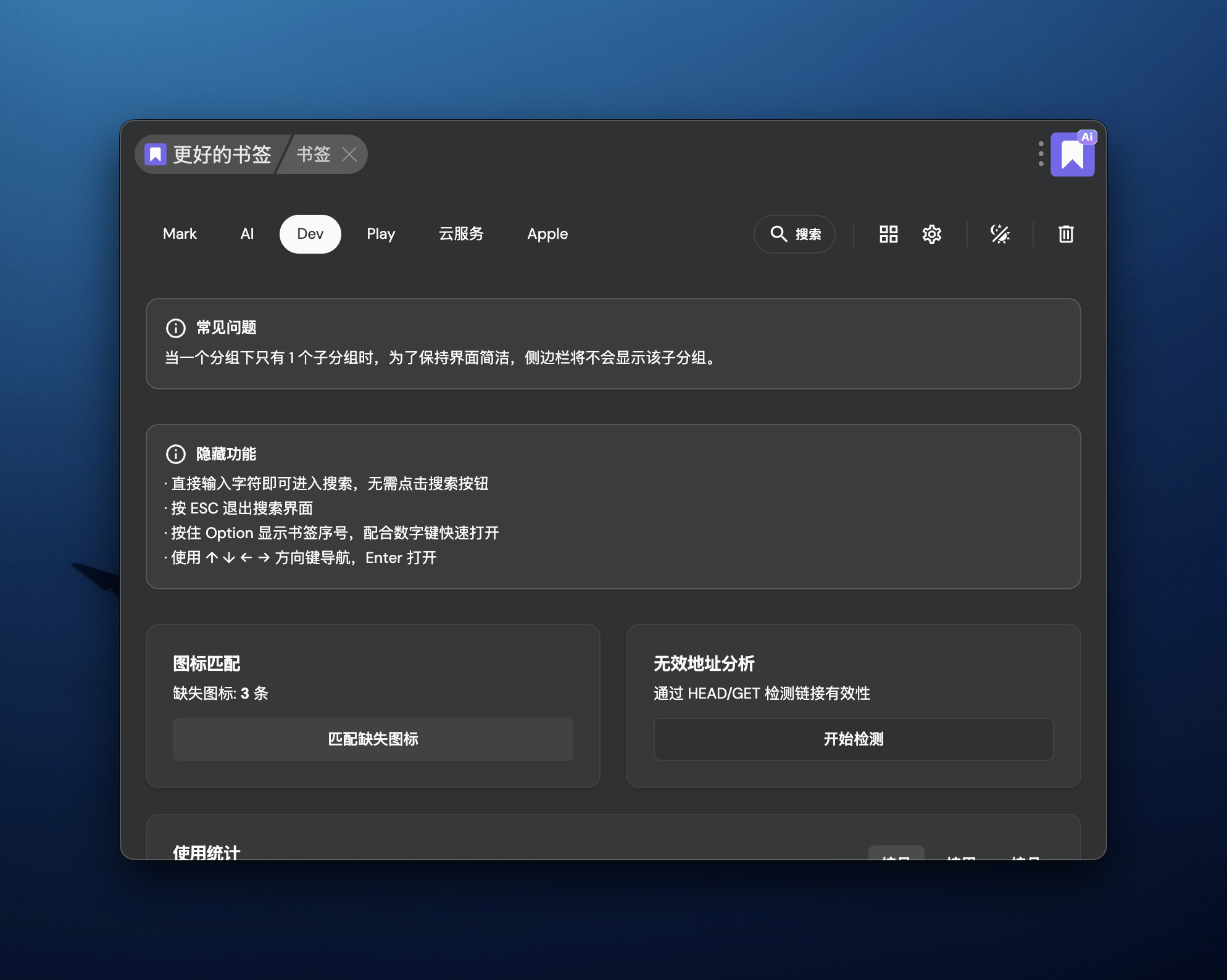Open the three-dot vertical menu
This screenshot has width=1227, height=980.
coord(1041,154)
